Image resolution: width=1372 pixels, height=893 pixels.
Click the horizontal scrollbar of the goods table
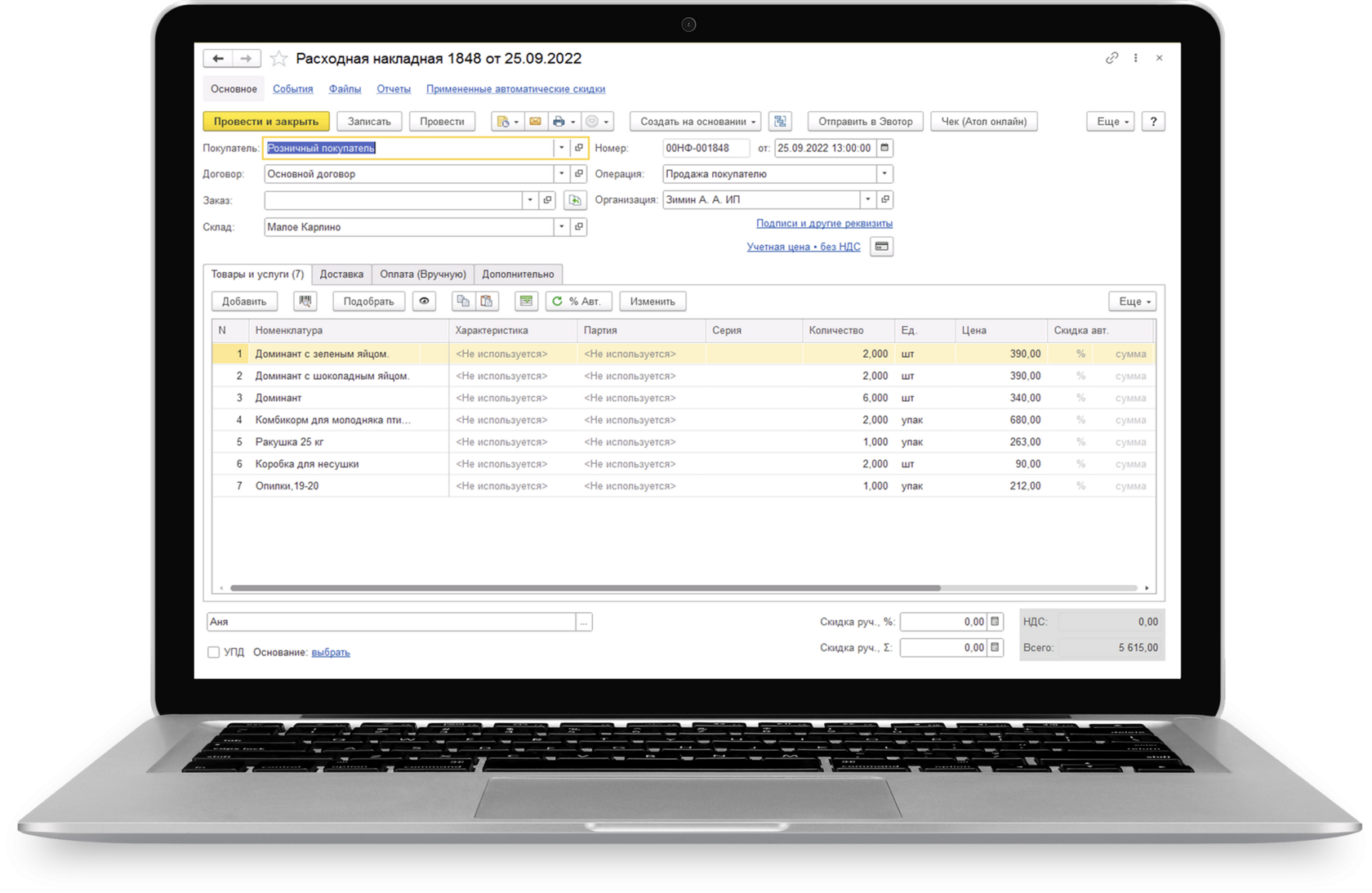click(585, 587)
